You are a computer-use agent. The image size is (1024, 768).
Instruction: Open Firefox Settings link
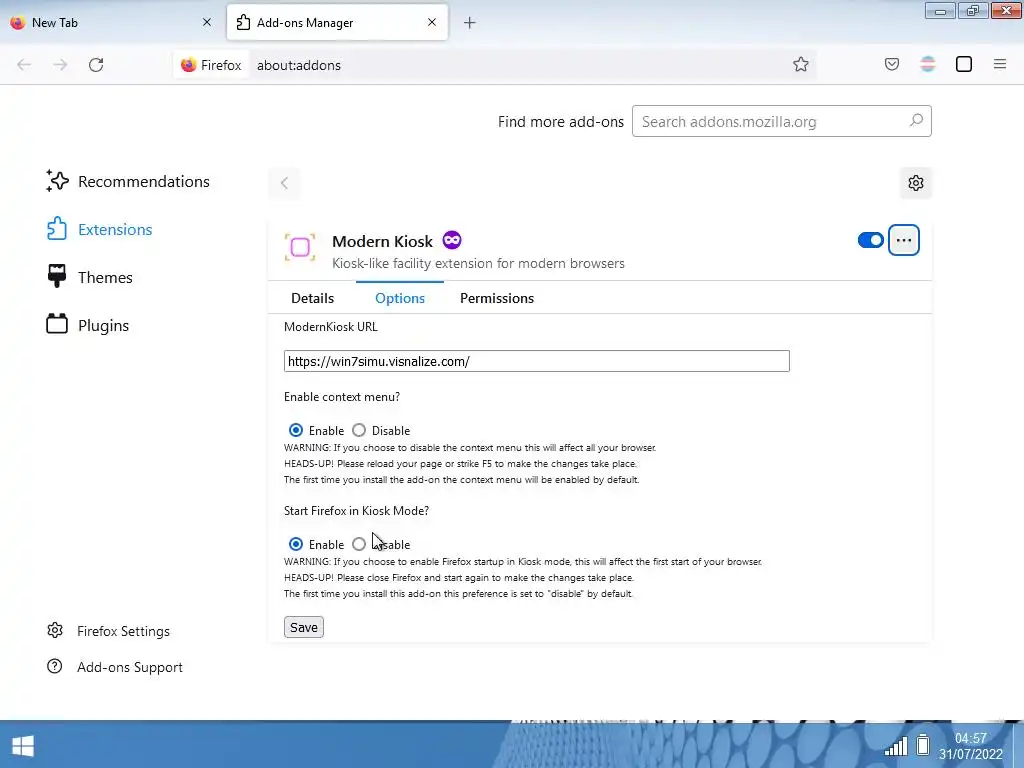(108, 631)
